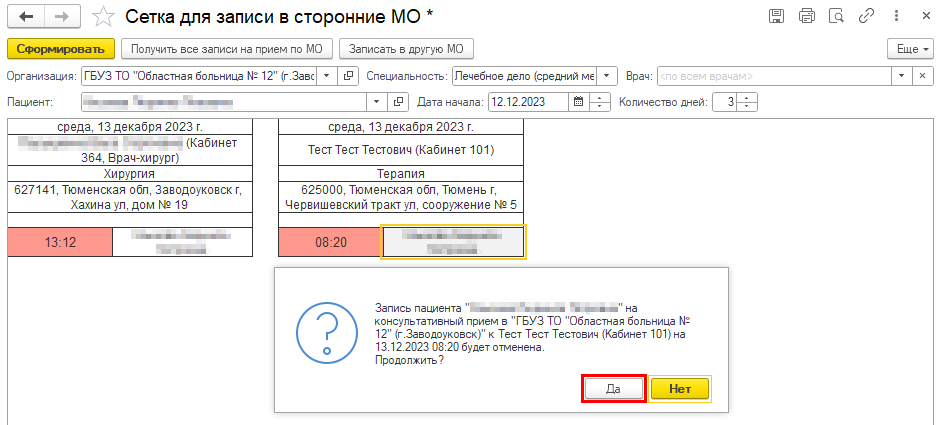Screen dimensions: 943x425
Task: Click the back navigation arrow
Action: (25, 16)
